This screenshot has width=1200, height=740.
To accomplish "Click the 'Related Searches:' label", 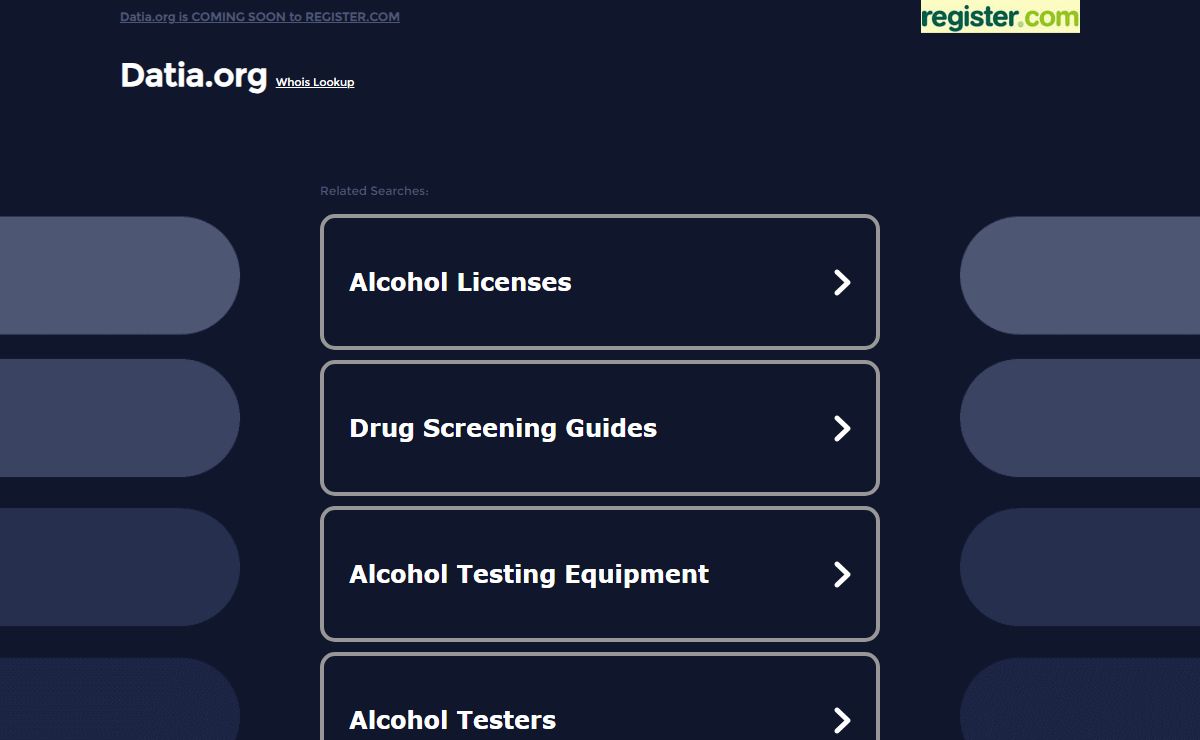I will click(x=374, y=191).
